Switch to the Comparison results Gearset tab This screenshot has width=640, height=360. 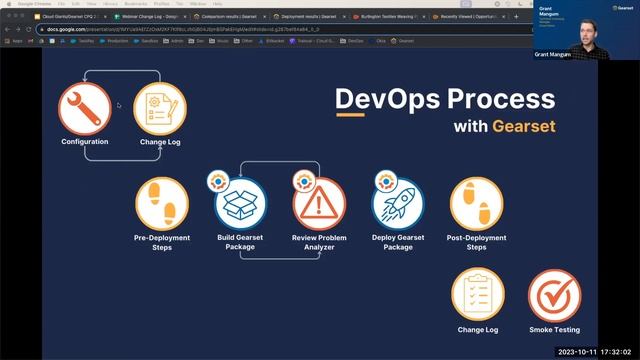tap(229, 17)
